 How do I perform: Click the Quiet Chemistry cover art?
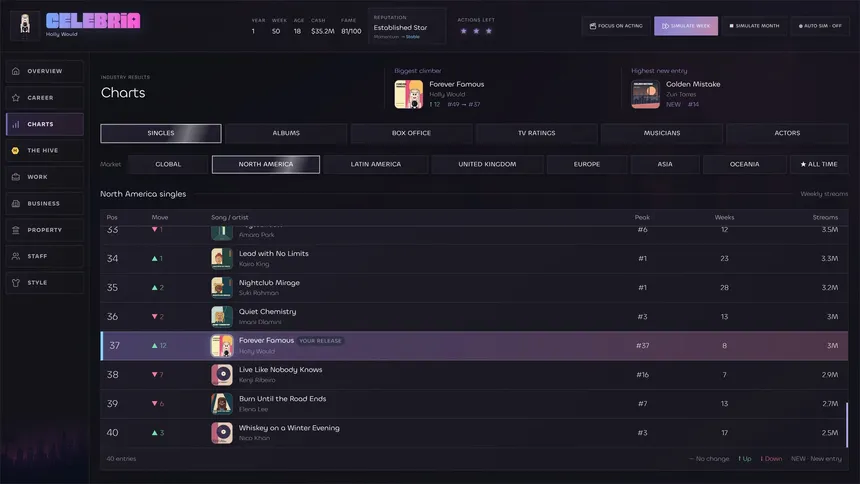[222, 317]
